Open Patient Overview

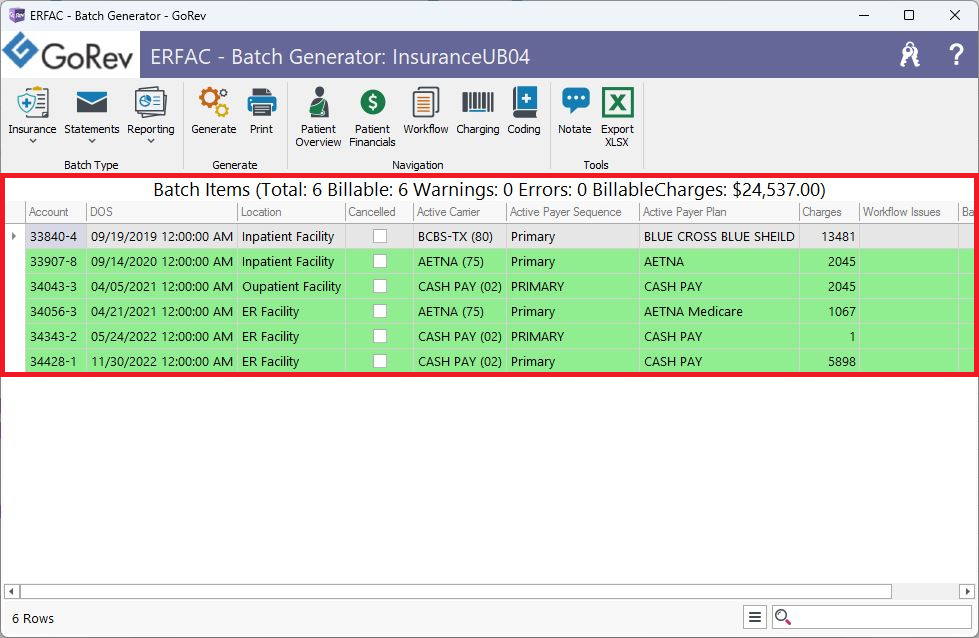(x=318, y=117)
